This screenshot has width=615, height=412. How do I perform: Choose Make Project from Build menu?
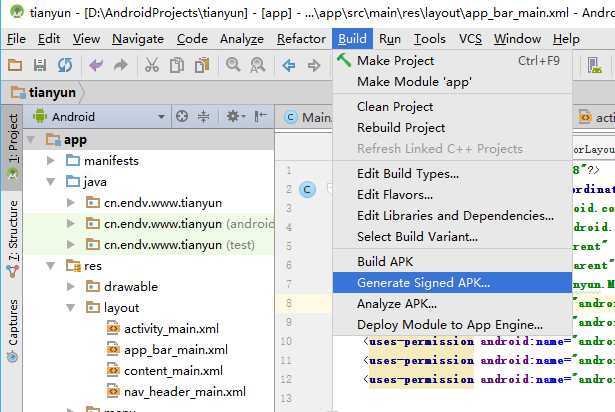(452, 61)
